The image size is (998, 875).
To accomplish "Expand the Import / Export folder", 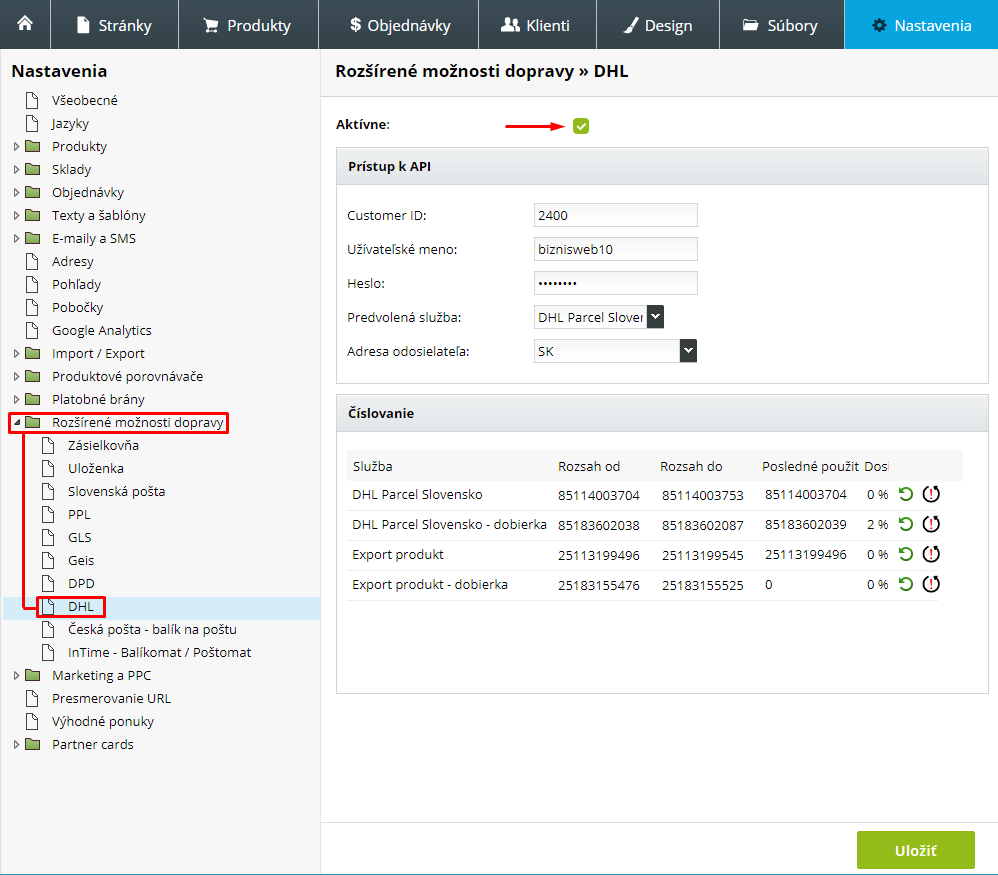I will coord(17,353).
